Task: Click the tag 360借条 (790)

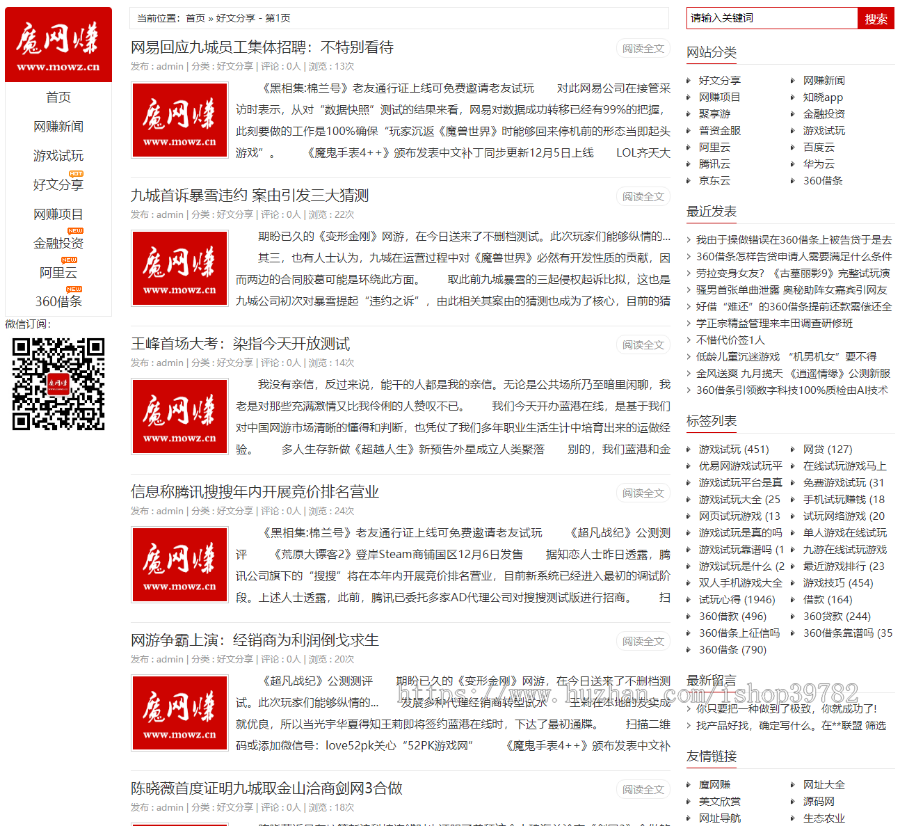Action: 732,650
